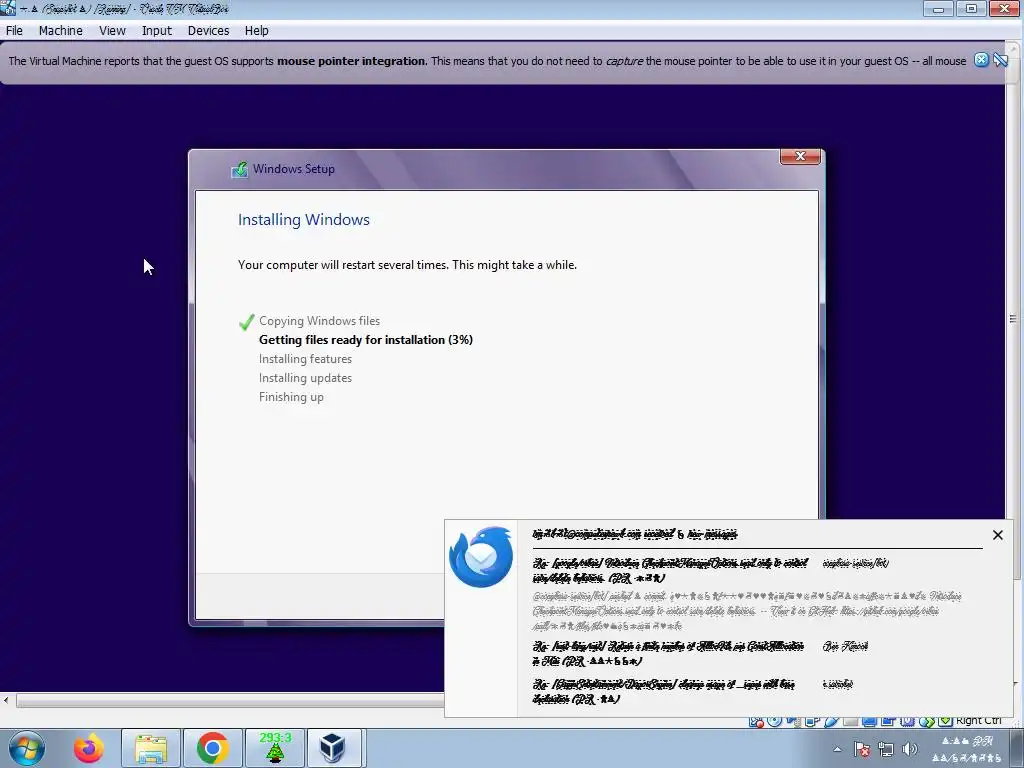Open the Help menu
Viewport: 1024px width, 768px height.
coord(257,31)
